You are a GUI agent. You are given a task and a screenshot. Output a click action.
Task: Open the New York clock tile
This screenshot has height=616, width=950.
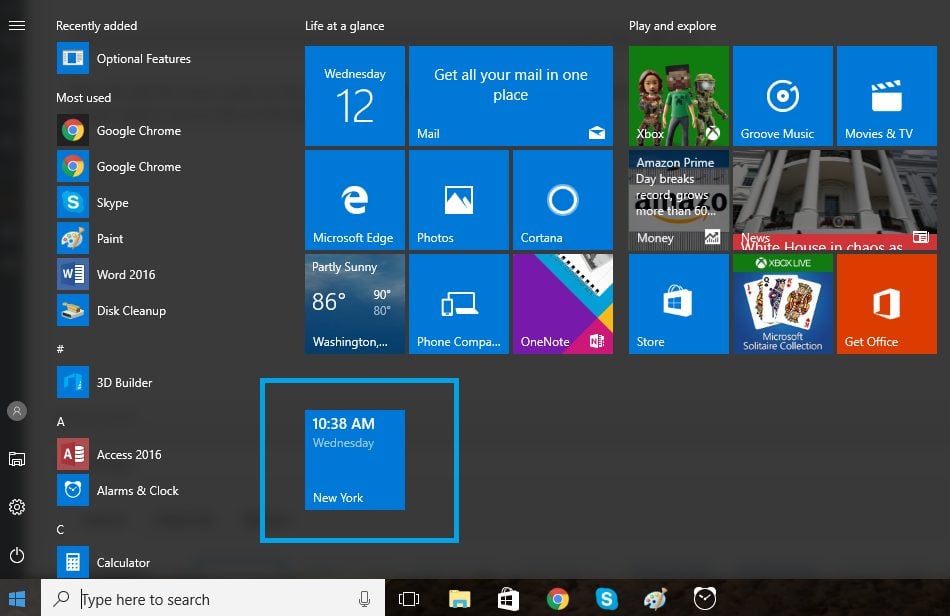pos(355,460)
